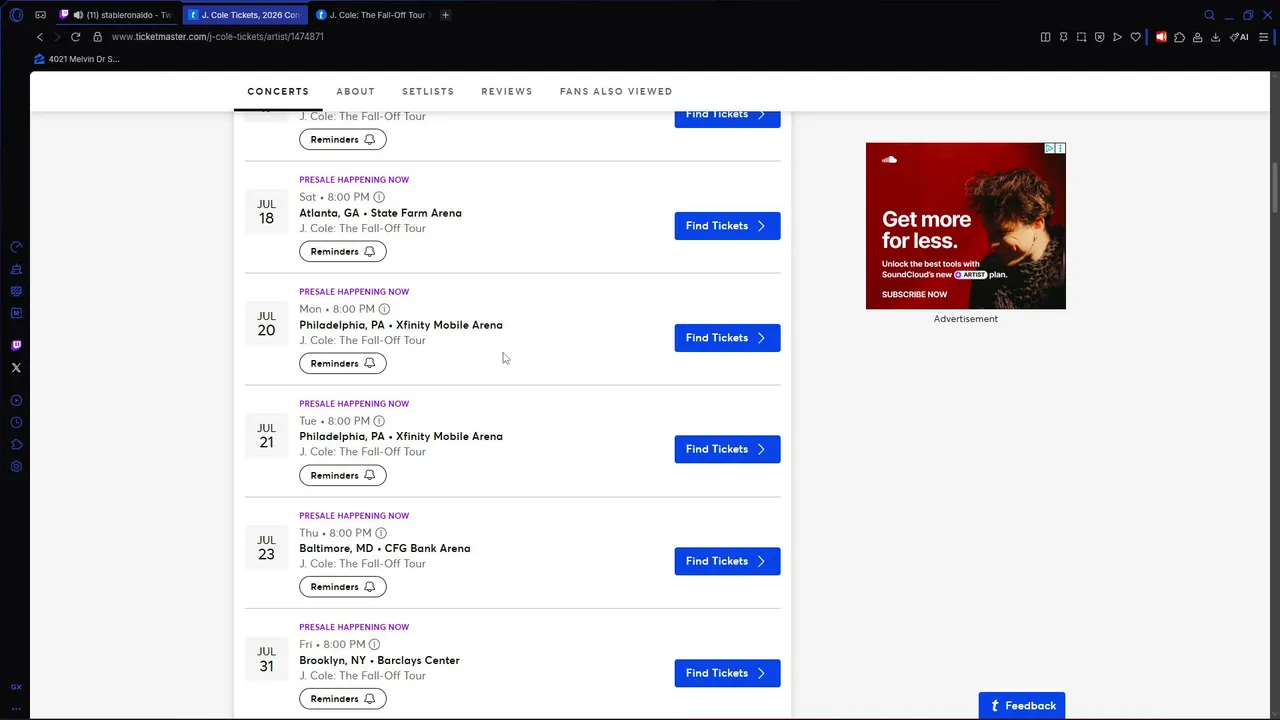
Task: Toggle Reminders for Brooklyn Barclays Center
Action: [343, 699]
